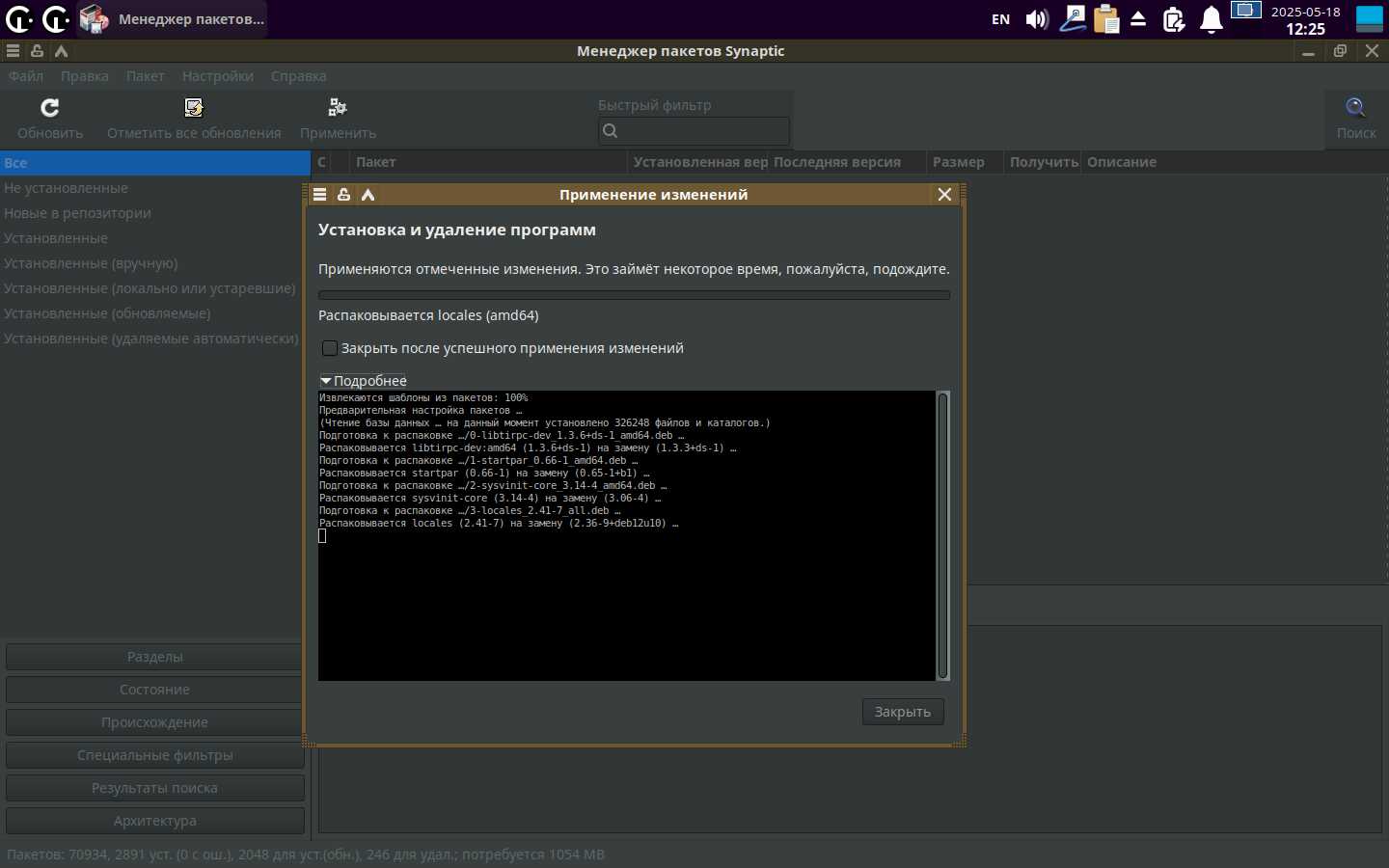Select the Установленные filter entry
The height and width of the screenshot is (868, 1389).
point(155,238)
